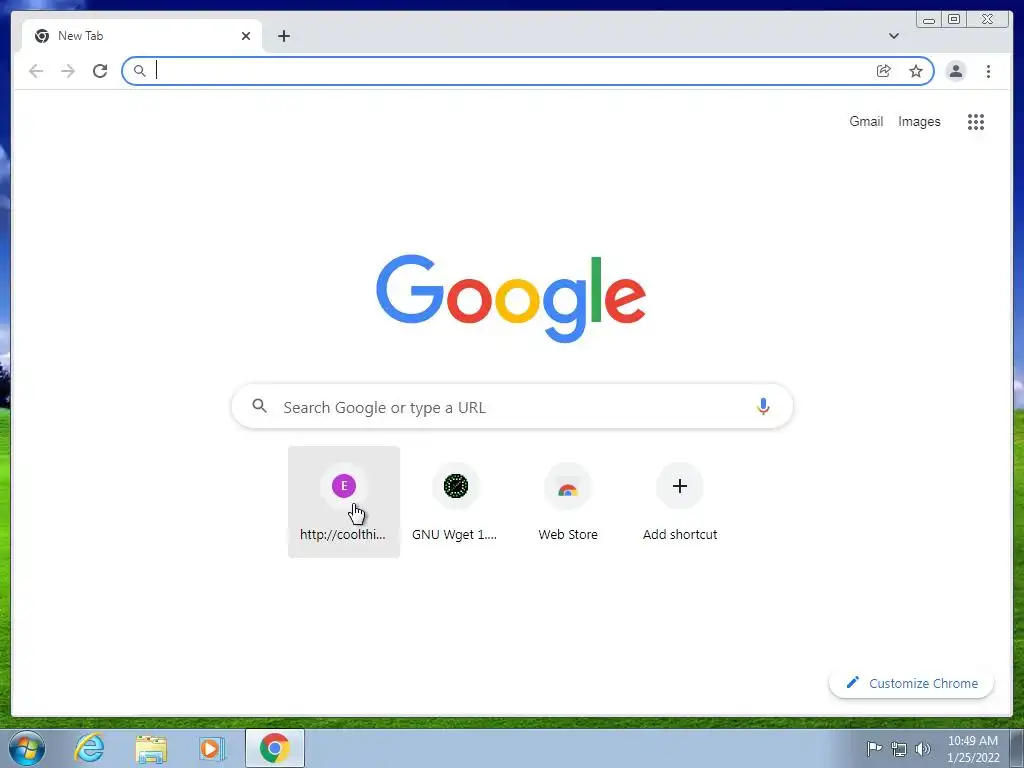Click the Customize Chrome button
1024x768 pixels.
(x=912, y=683)
